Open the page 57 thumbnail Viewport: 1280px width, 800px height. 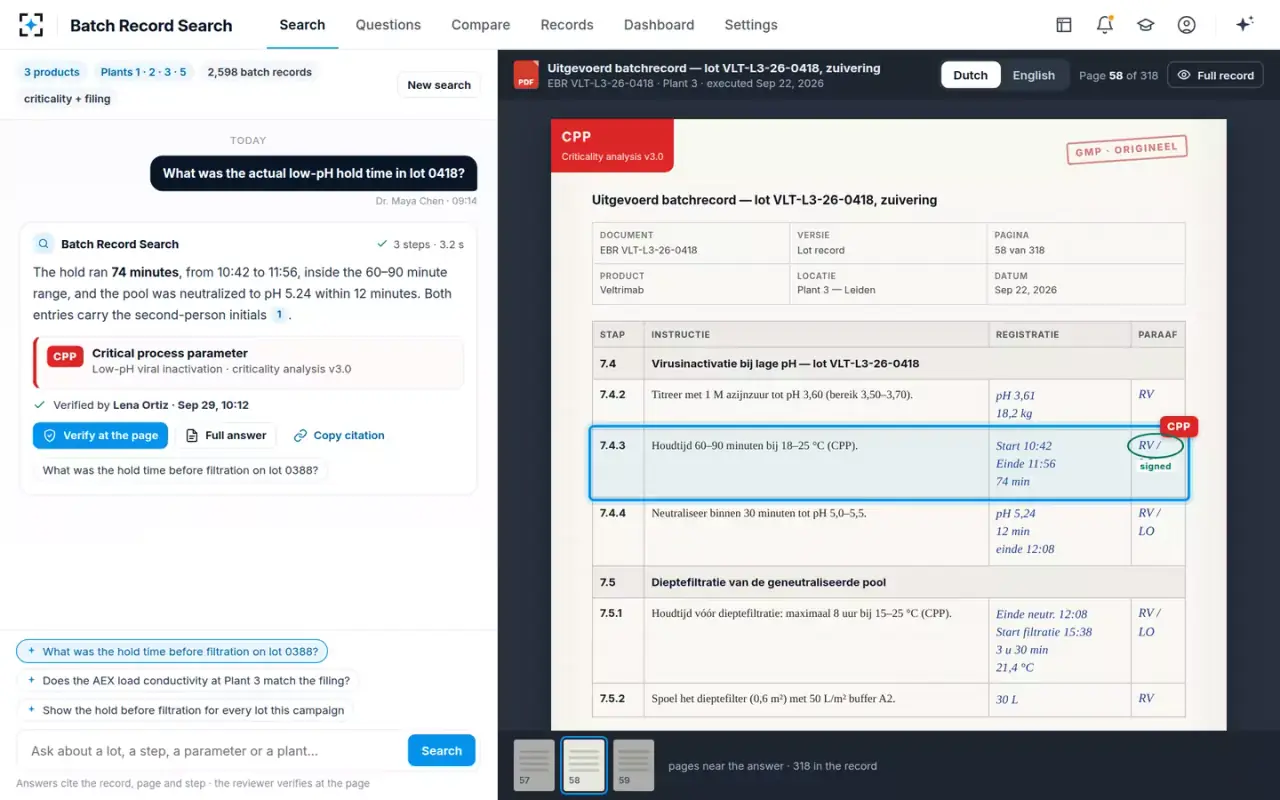click(534, 766)
